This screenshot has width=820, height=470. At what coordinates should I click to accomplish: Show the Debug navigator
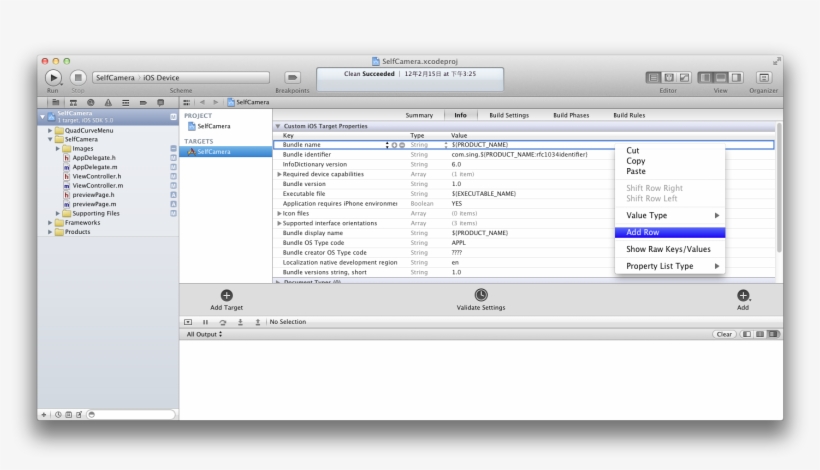pyautogui.click(x=126, y=102)
